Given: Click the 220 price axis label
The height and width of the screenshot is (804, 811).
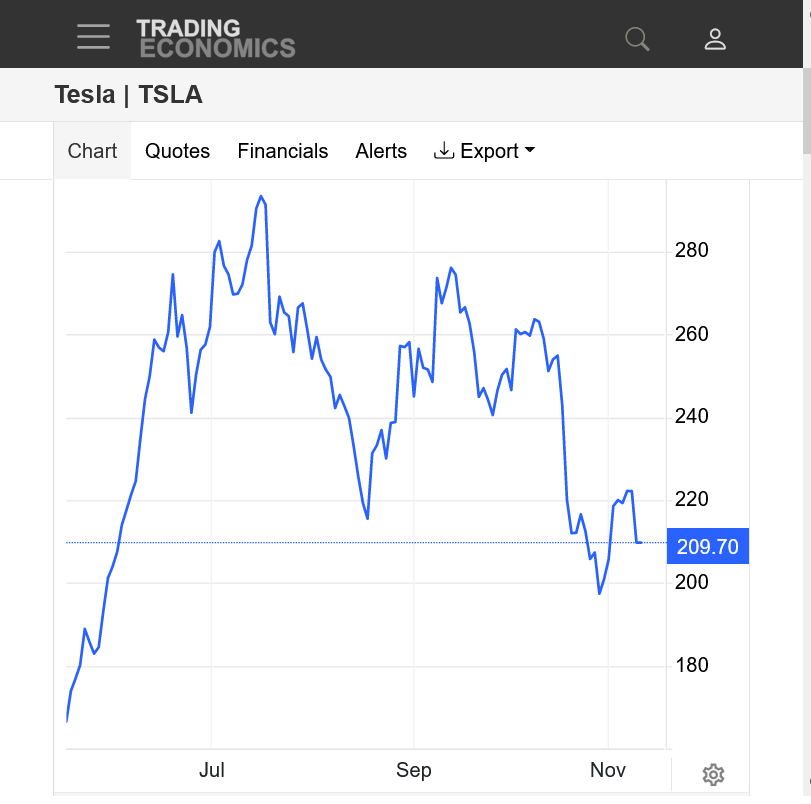Looking at the screenshot, I should 692,499.
